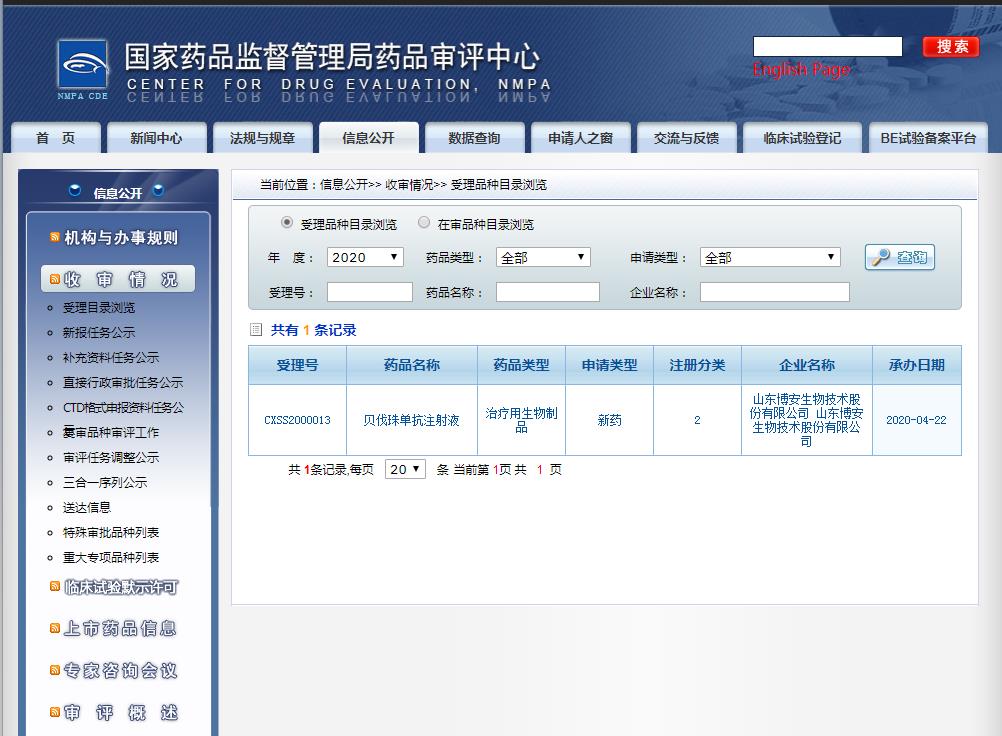Open 补充资料任务公示 in the sidebar
Screen dimensions: 1002x736
coord(111,357)
